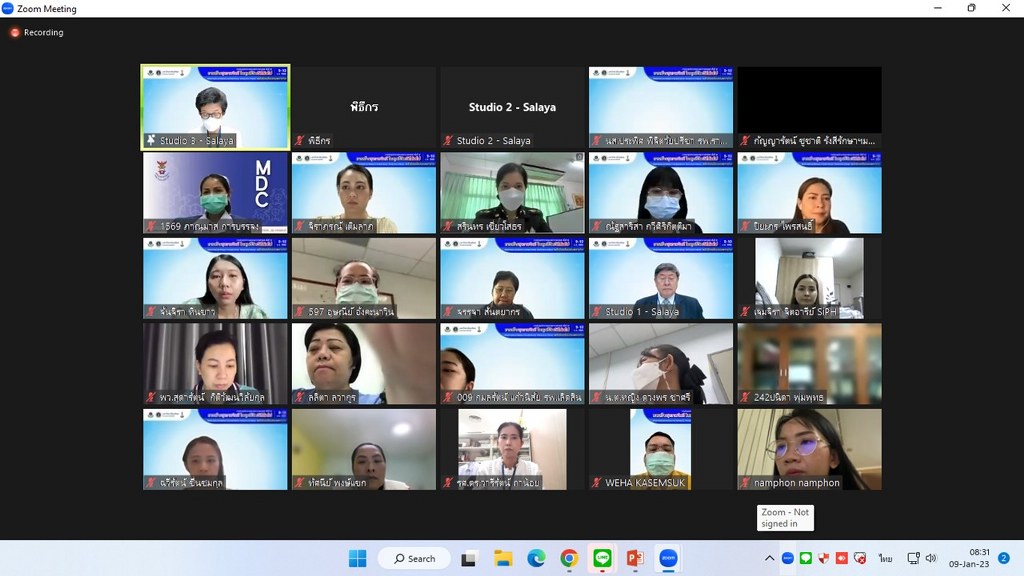Expand the hidden system tray icons chevron
This screenshot has height=576, width=1024.
(x=769, y=558)
